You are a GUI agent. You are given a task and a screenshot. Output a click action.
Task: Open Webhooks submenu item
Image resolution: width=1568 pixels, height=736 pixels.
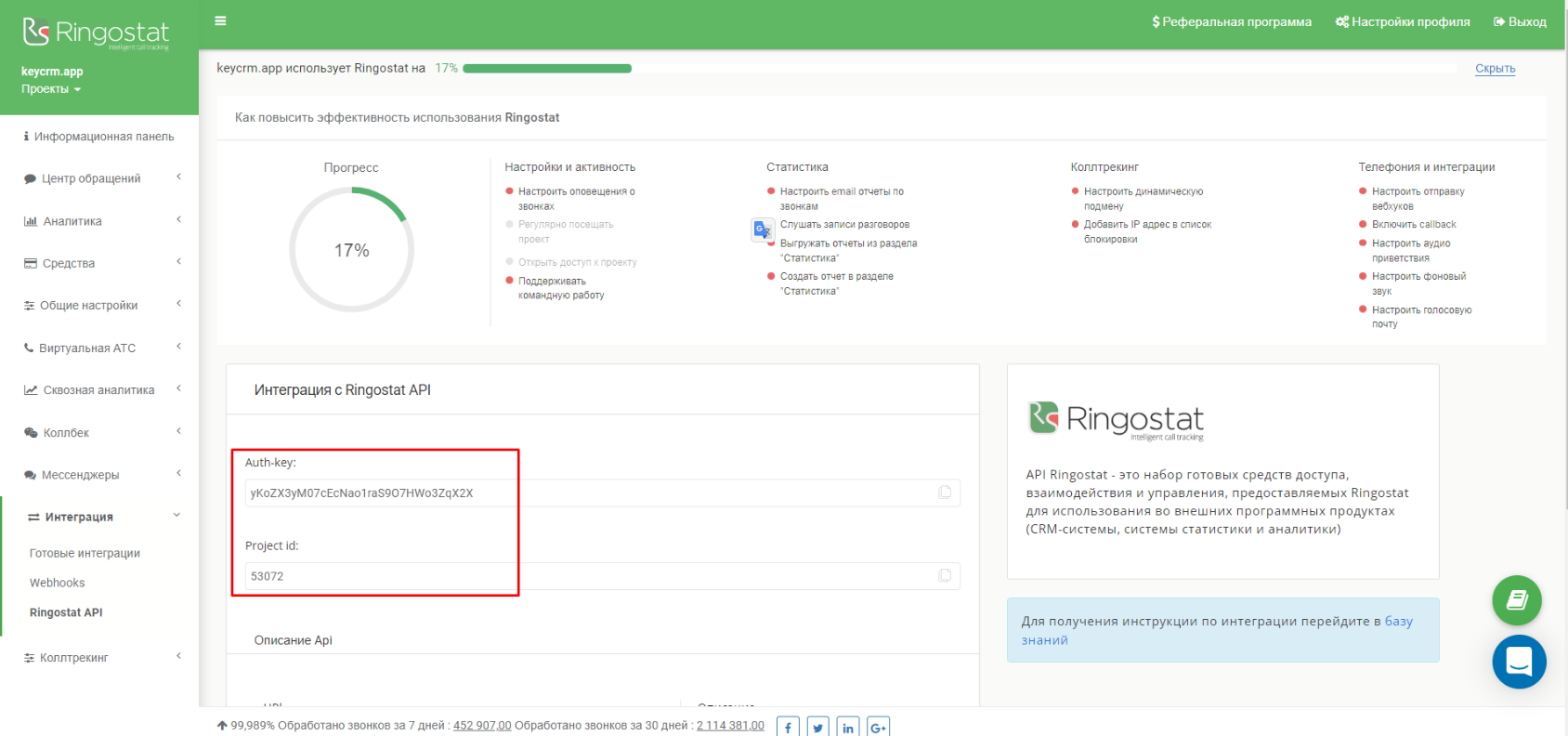(x=57, y=583)
